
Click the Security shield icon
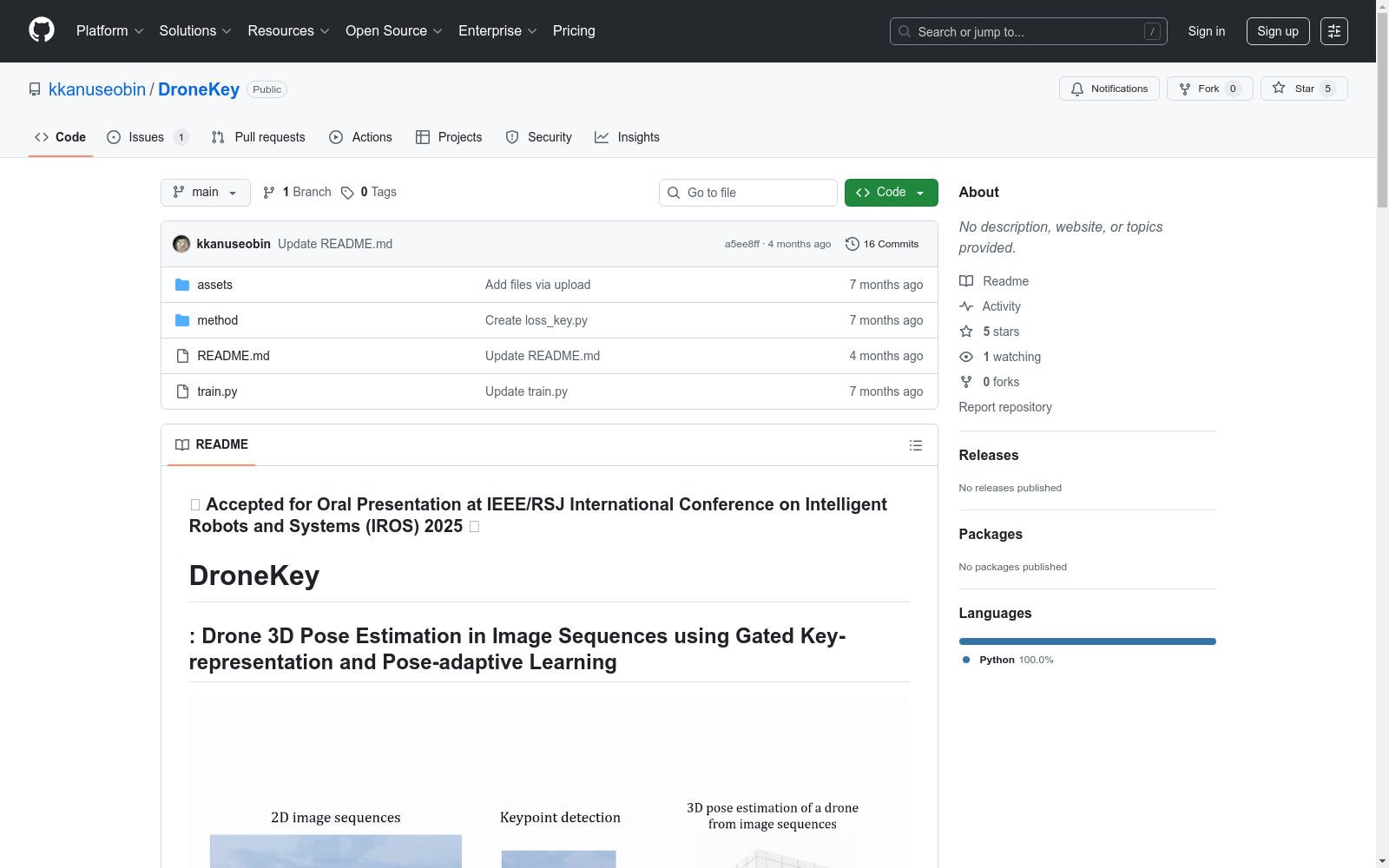pyautogui.click(x=512, y=137)
